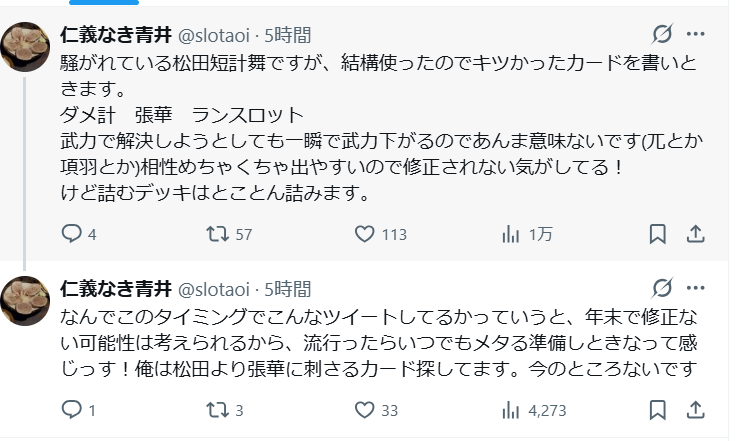Open the second tweet's 5時間 timestamp
741x441 pixels.
coord(288,290)
